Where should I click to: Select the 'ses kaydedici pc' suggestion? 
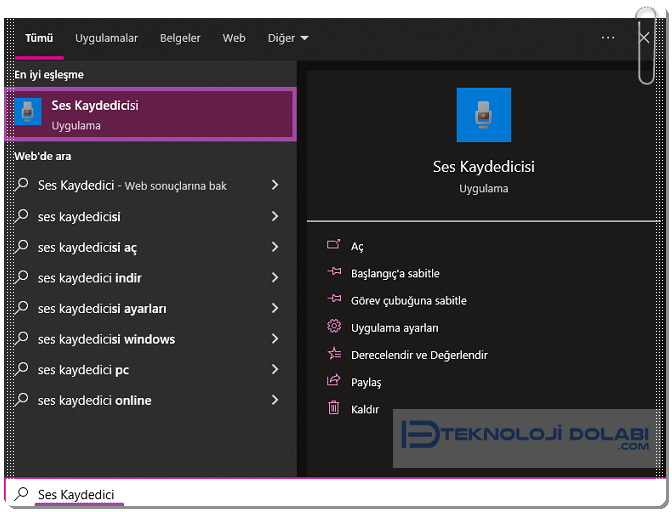pyautogui.click(x=148, y=370)
